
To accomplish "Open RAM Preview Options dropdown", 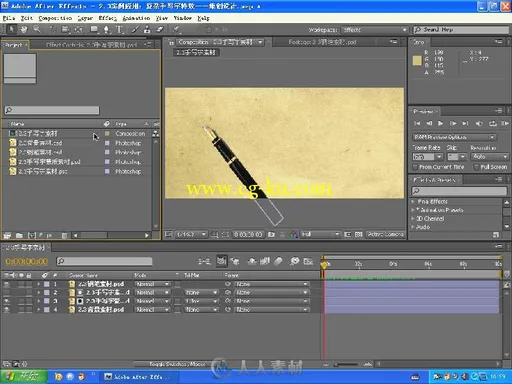I will [x=454, y=137].
